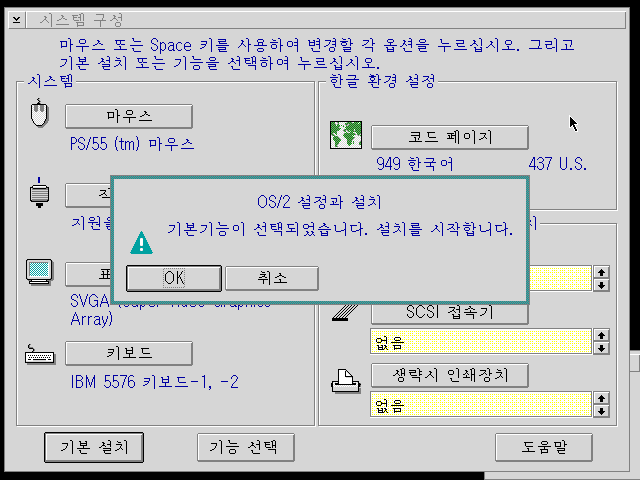Screen dimensions: 640x480
Task: Decrease SCSI adapter spinner down arrow
Action: pos(601,348)
